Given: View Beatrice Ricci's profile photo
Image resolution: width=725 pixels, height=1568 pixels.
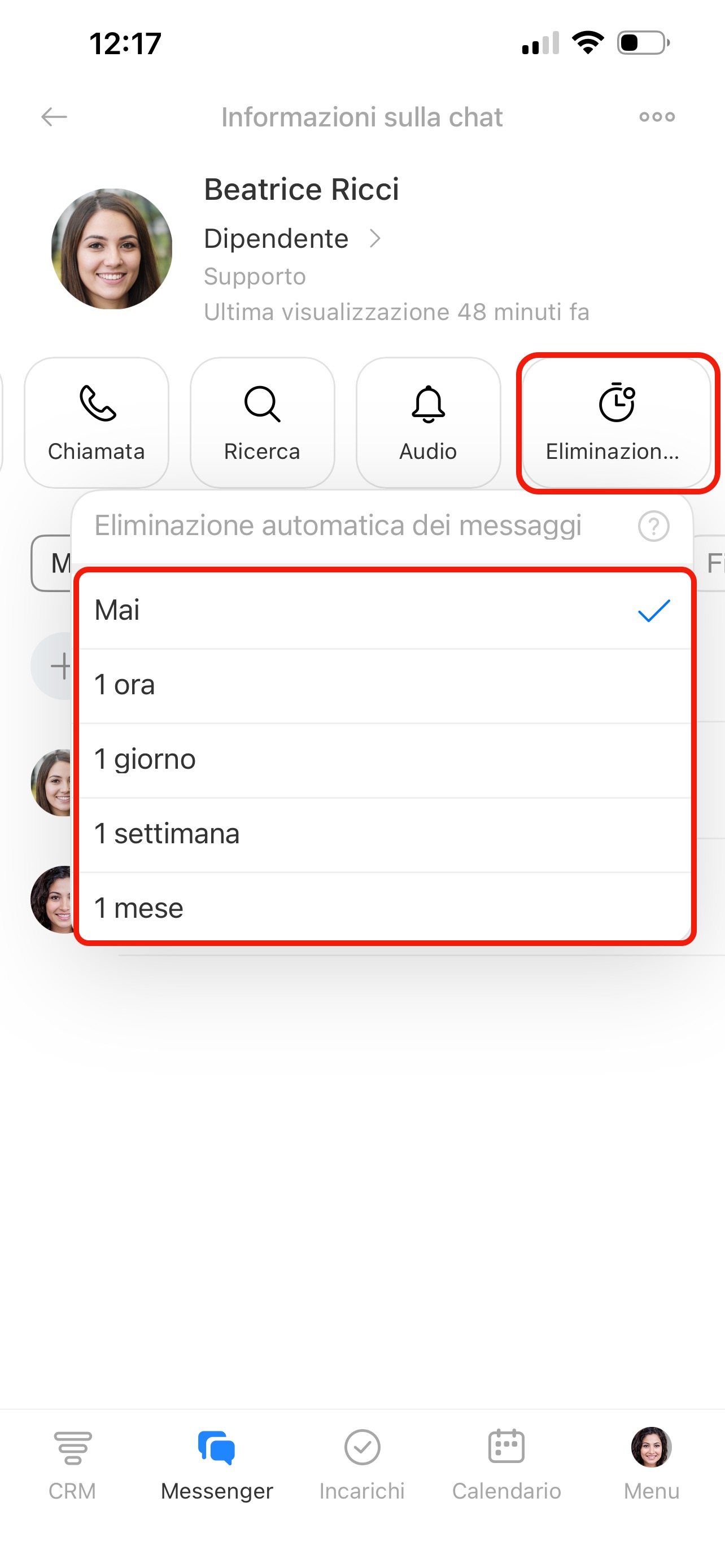Looking at the screenshot, I should click(111, 249).
